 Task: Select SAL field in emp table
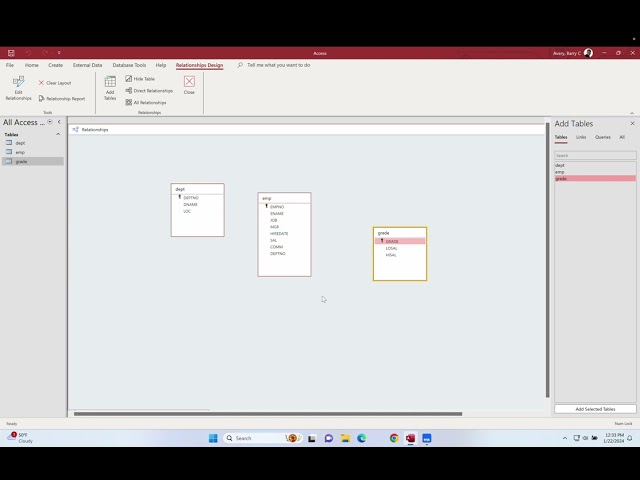(273, 240)
